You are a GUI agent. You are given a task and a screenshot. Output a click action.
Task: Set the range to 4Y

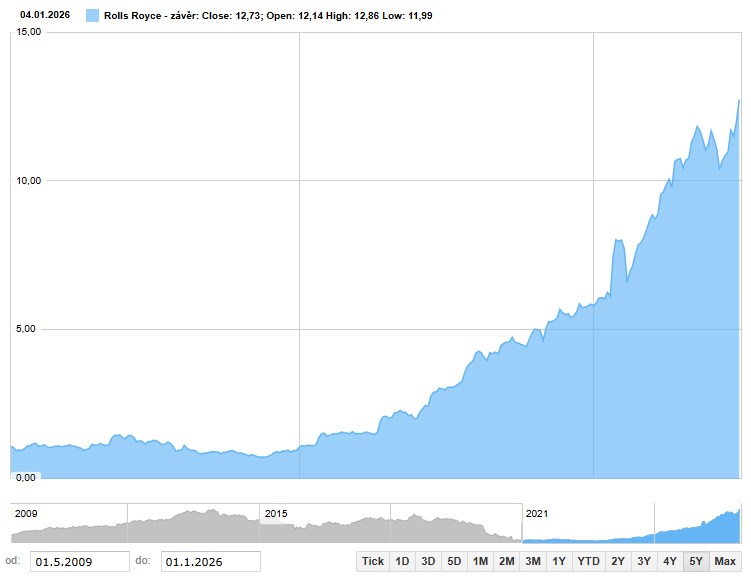[x=670, y=561]
